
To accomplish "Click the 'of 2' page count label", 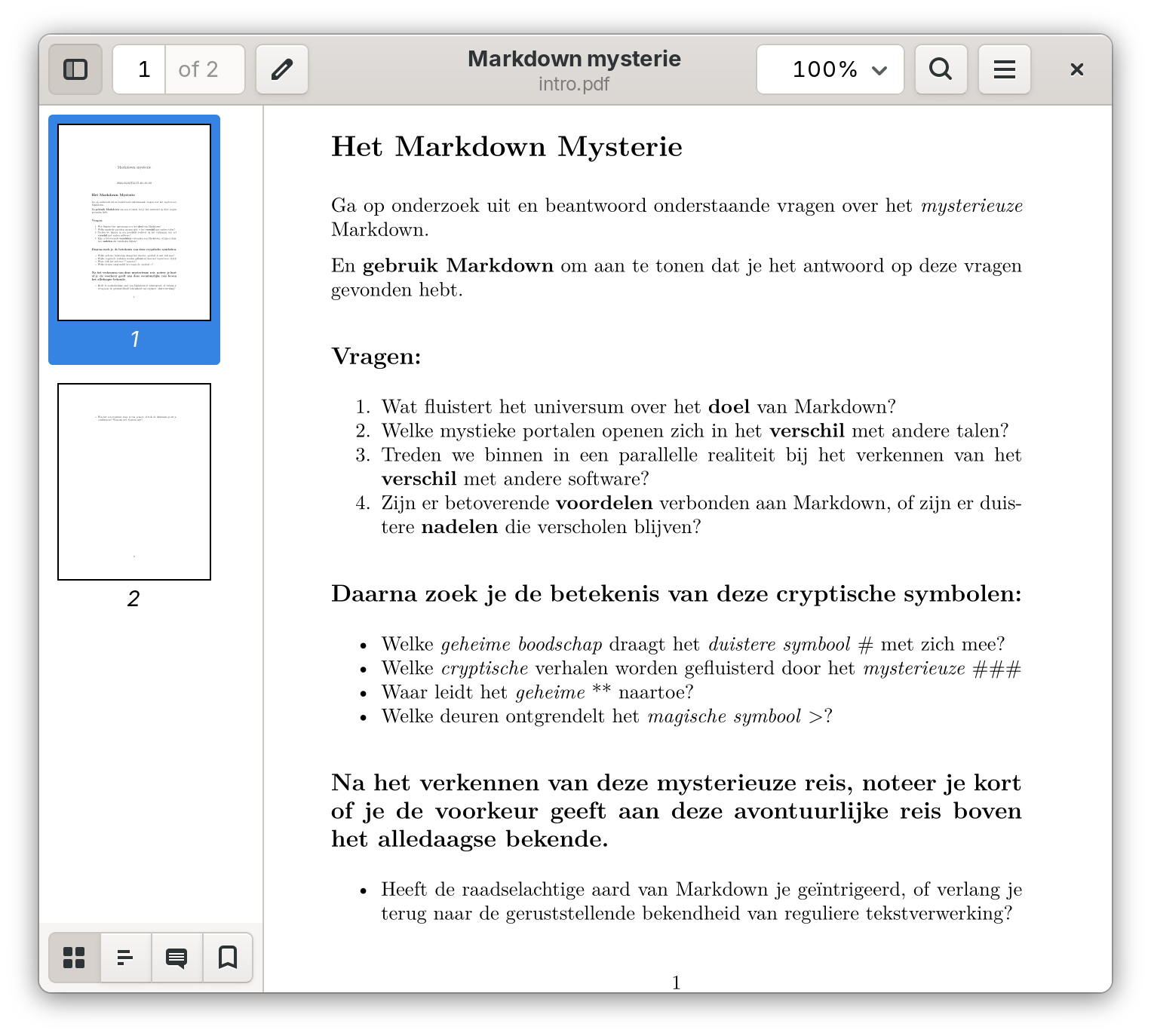I will click(x=198, y=69).
